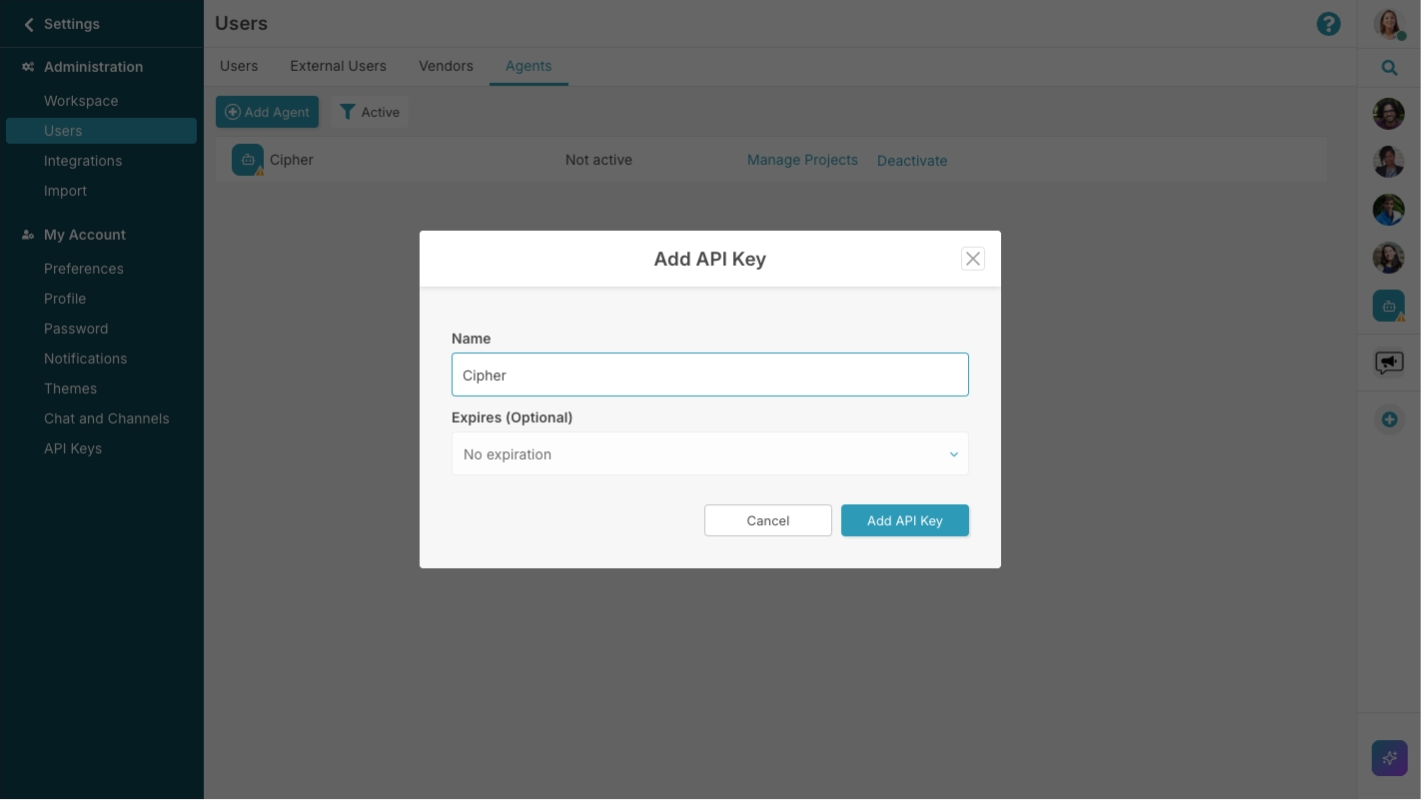Viewport: 1422px width, 800px height.
Task: Click the "Not active" status text
Action: (x=598, y=160)
